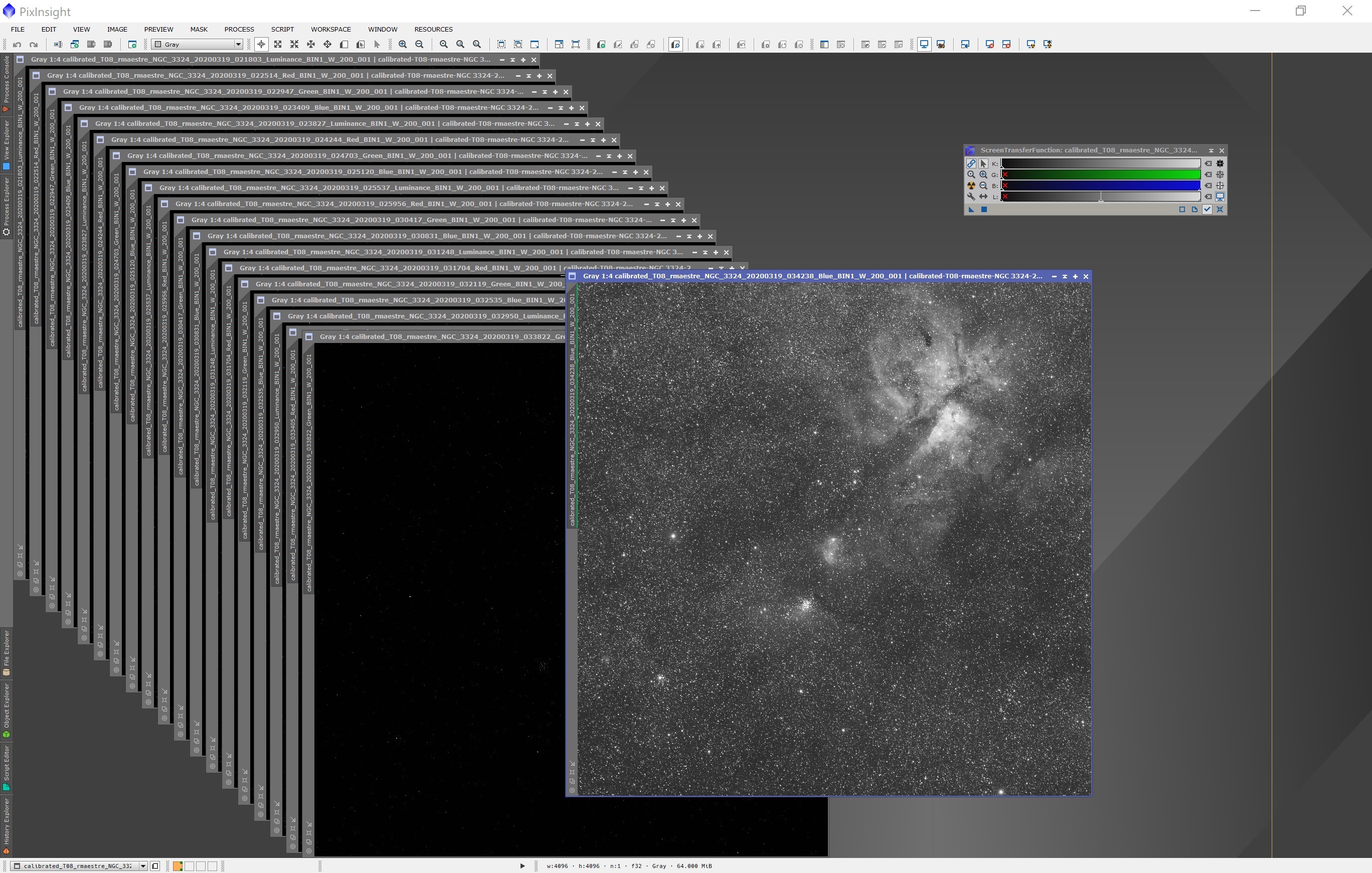1372x873 pixels.
Task: Click the Redo arrow in the toolbar
Action: coord(34,45)
